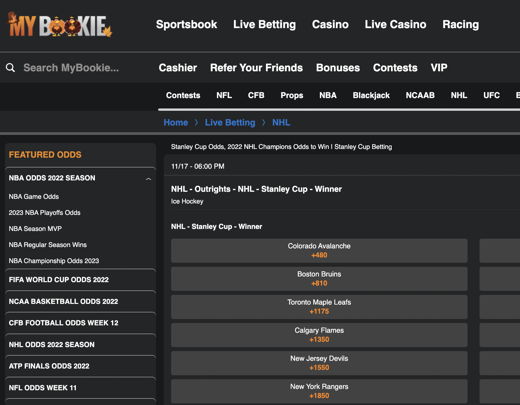Screen dimensions: 520x405
Task: Select the Blackjack tab
Action: click(x=371, y=95)
